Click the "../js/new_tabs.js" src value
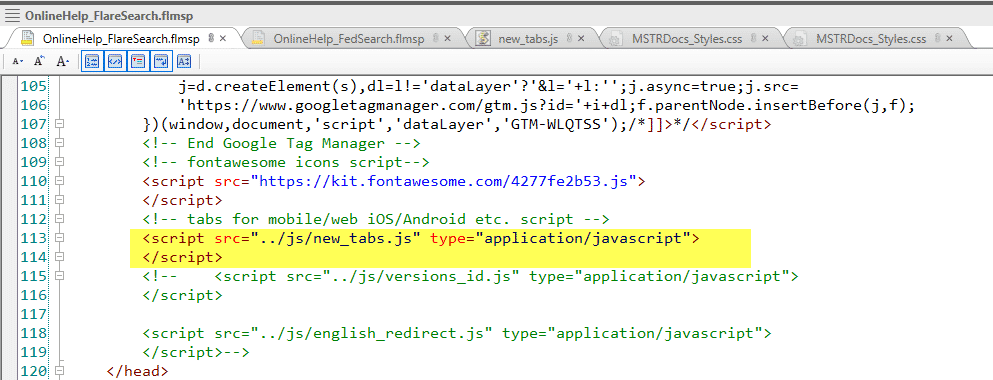 (x=336, y=239)
